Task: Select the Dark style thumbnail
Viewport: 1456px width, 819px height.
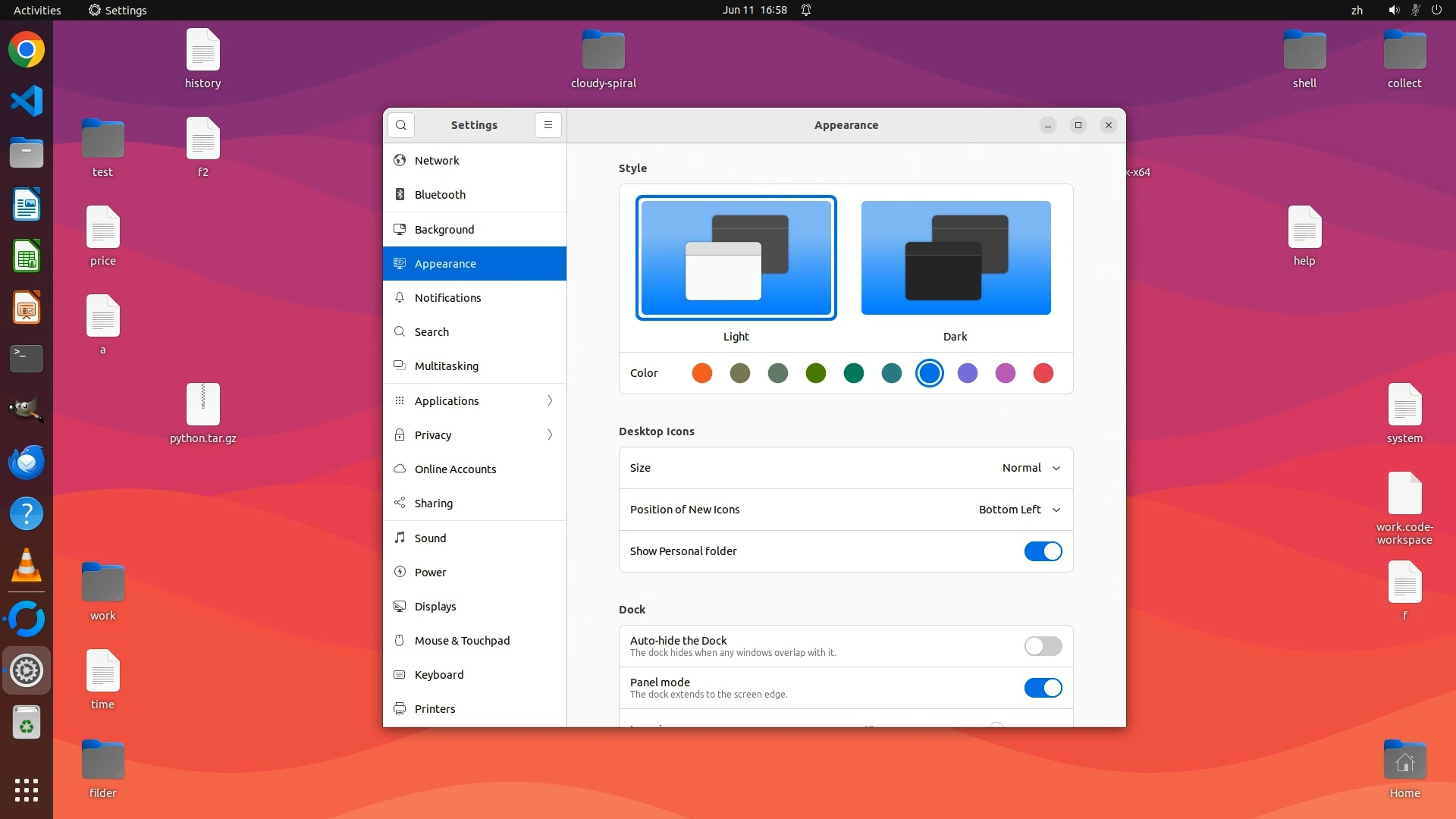Action: pos(955,258)
